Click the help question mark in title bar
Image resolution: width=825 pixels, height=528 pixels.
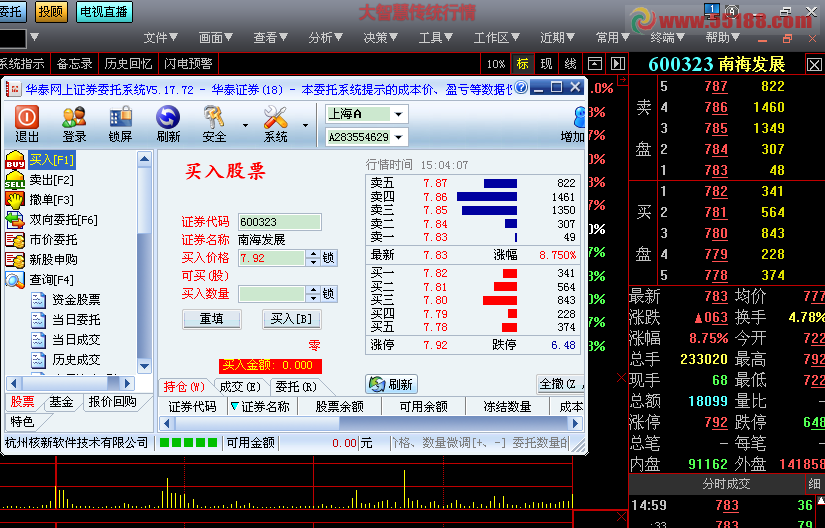point(521,87)
